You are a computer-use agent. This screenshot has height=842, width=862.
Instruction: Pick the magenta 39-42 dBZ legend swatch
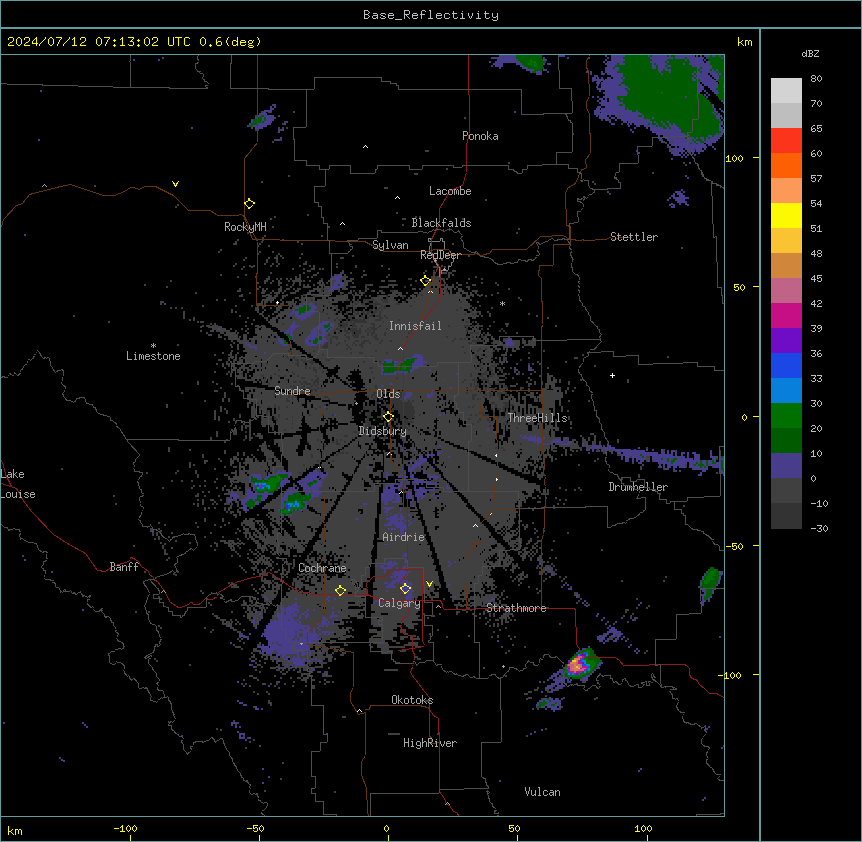pos(786,315)
